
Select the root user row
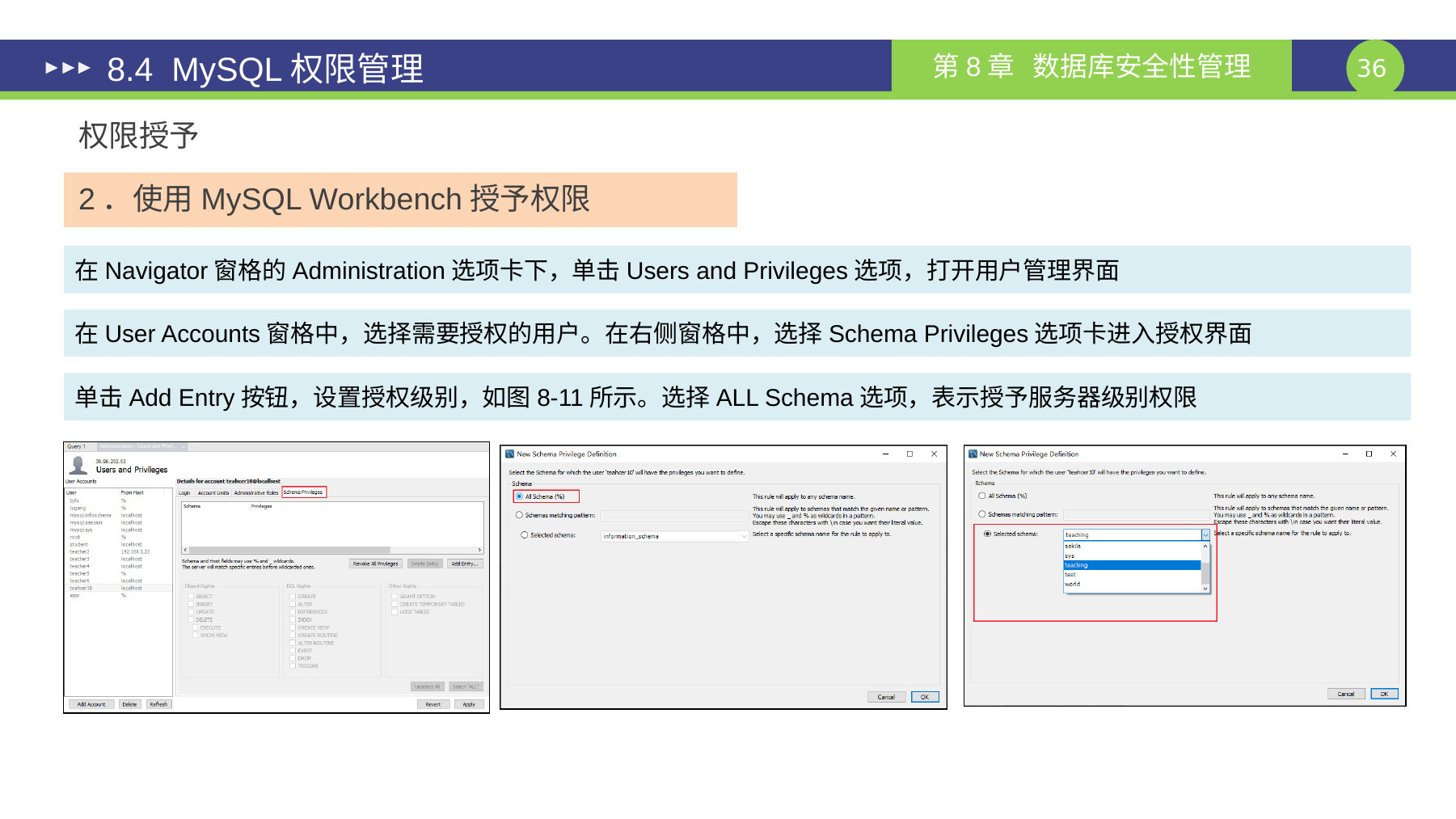tap(118, 537)
